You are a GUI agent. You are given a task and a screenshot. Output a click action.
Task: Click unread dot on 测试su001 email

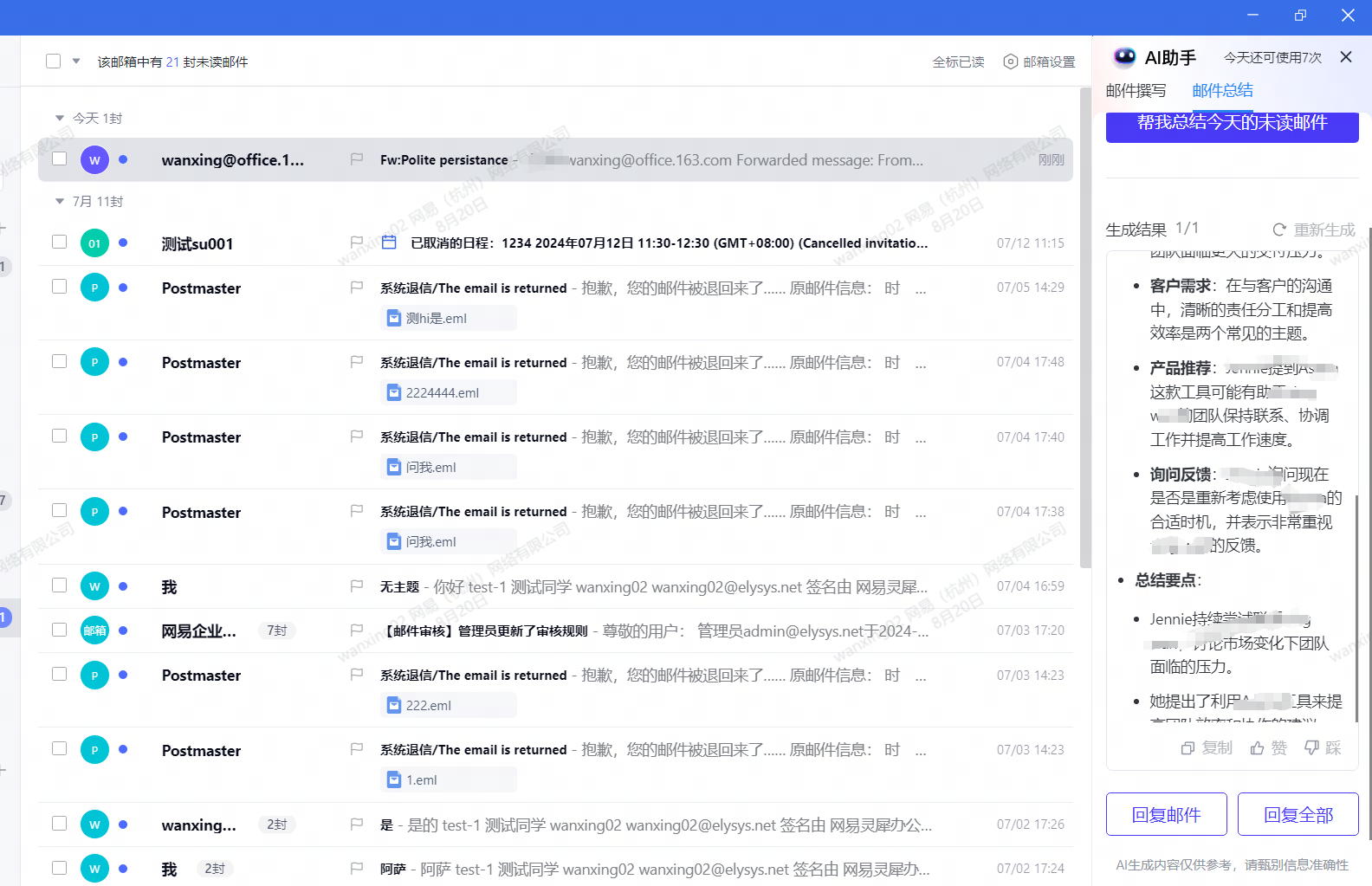click(x=123, y=243)
